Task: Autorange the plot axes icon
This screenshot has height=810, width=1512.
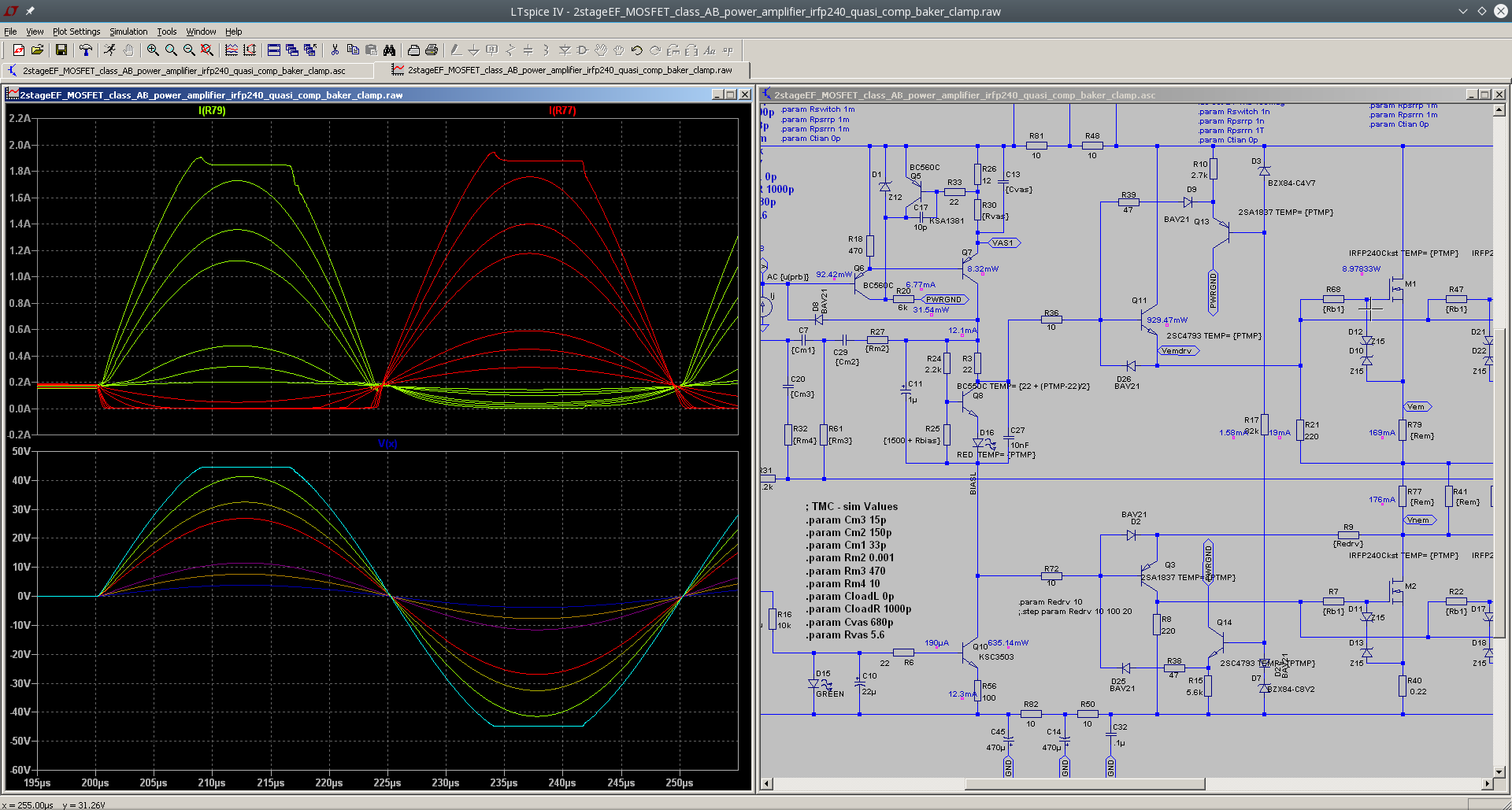Action: 250,50
